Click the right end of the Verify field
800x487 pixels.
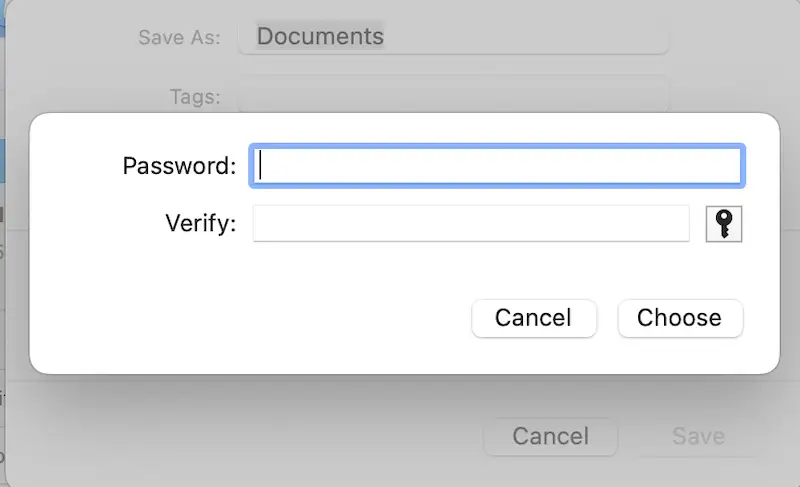(x=680, y=224)
